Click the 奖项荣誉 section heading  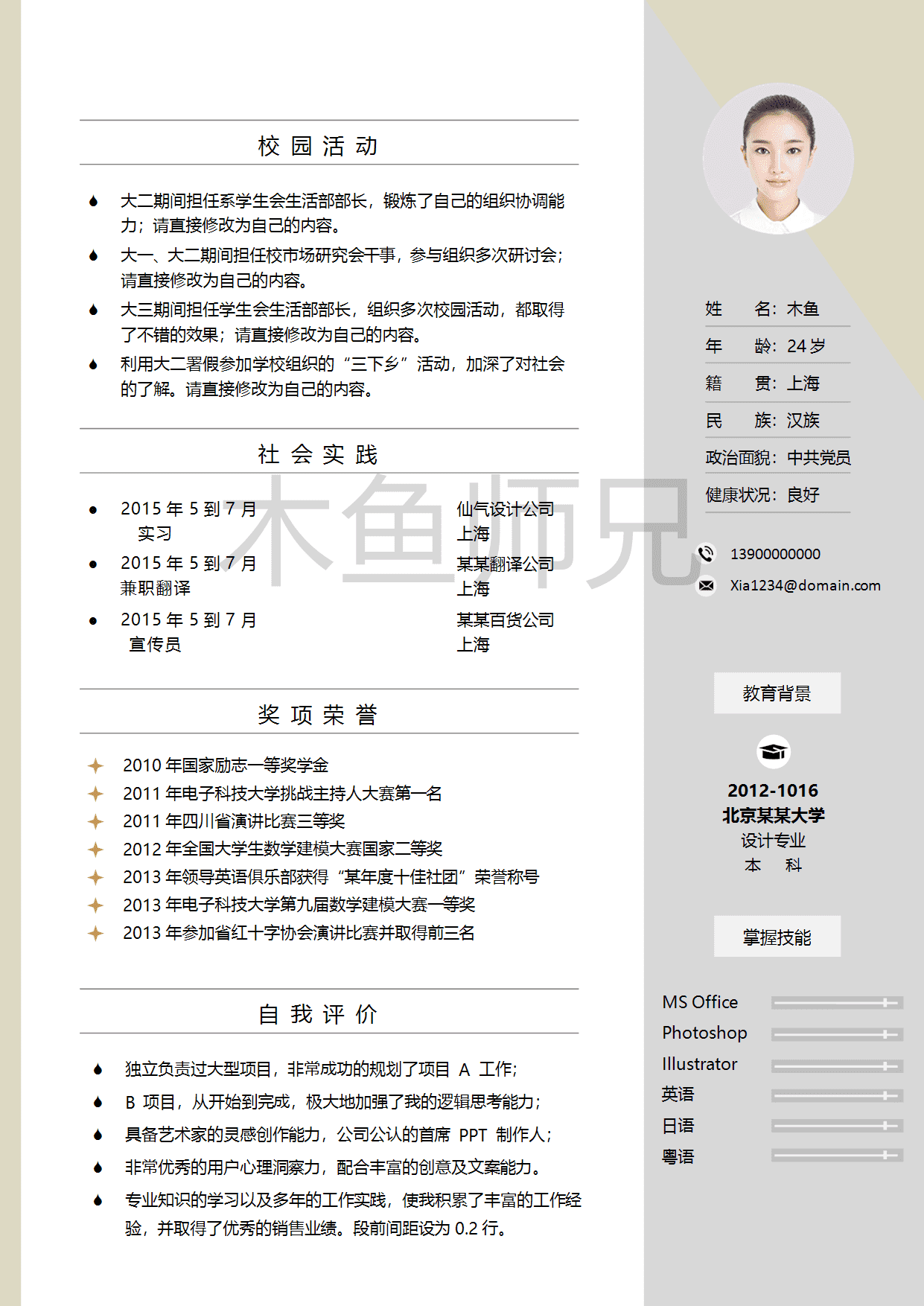(x=318, y=715)
